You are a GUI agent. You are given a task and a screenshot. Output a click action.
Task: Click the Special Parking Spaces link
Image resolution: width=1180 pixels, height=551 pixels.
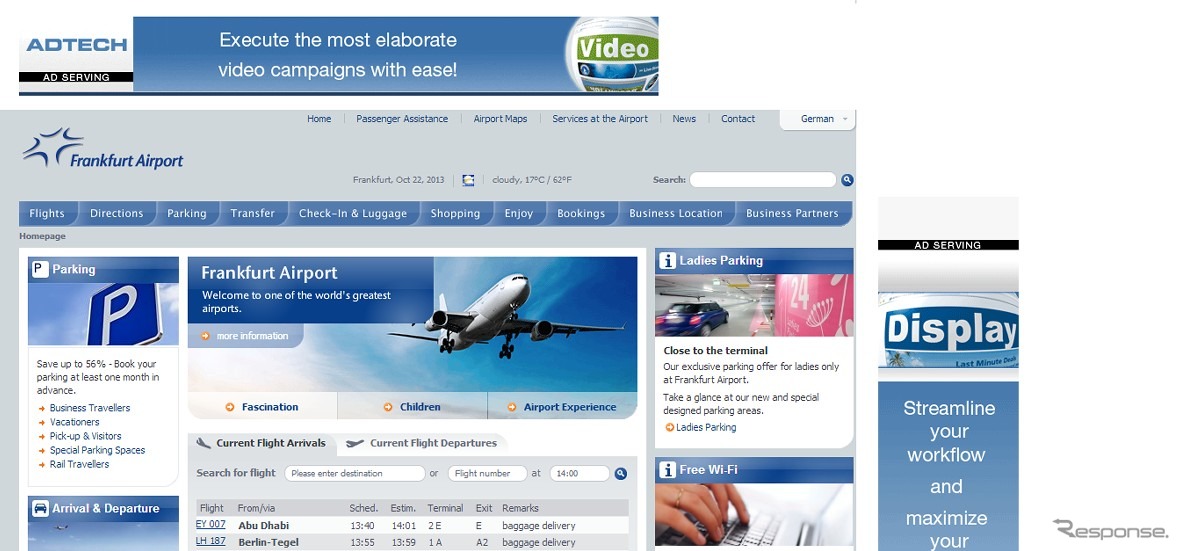click(97, 451)
